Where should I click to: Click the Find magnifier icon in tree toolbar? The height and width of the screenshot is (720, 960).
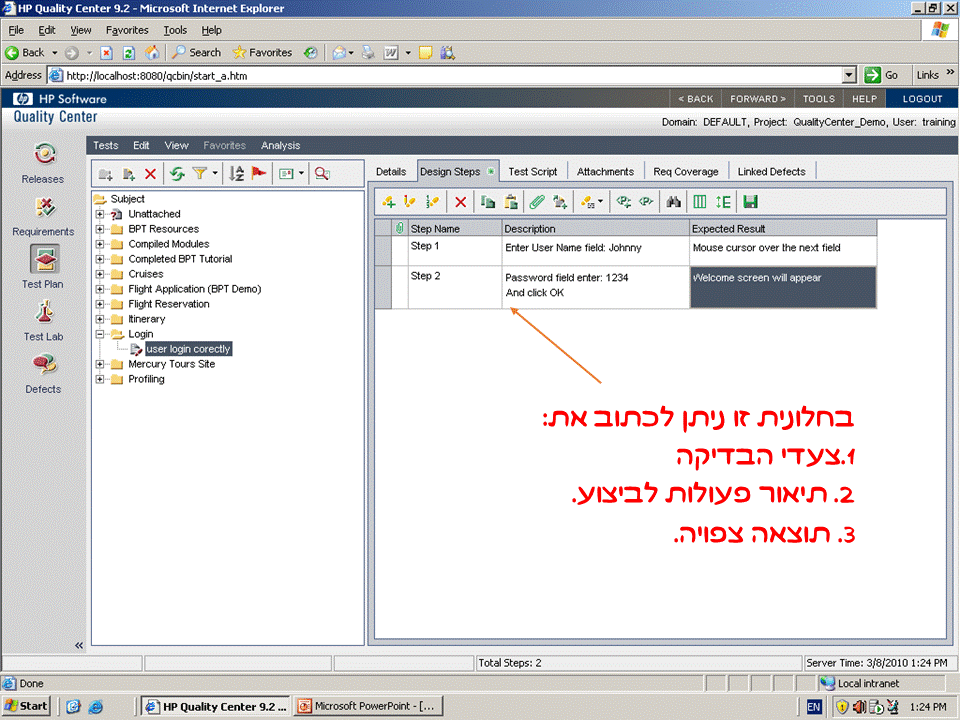tap(322, 174)
